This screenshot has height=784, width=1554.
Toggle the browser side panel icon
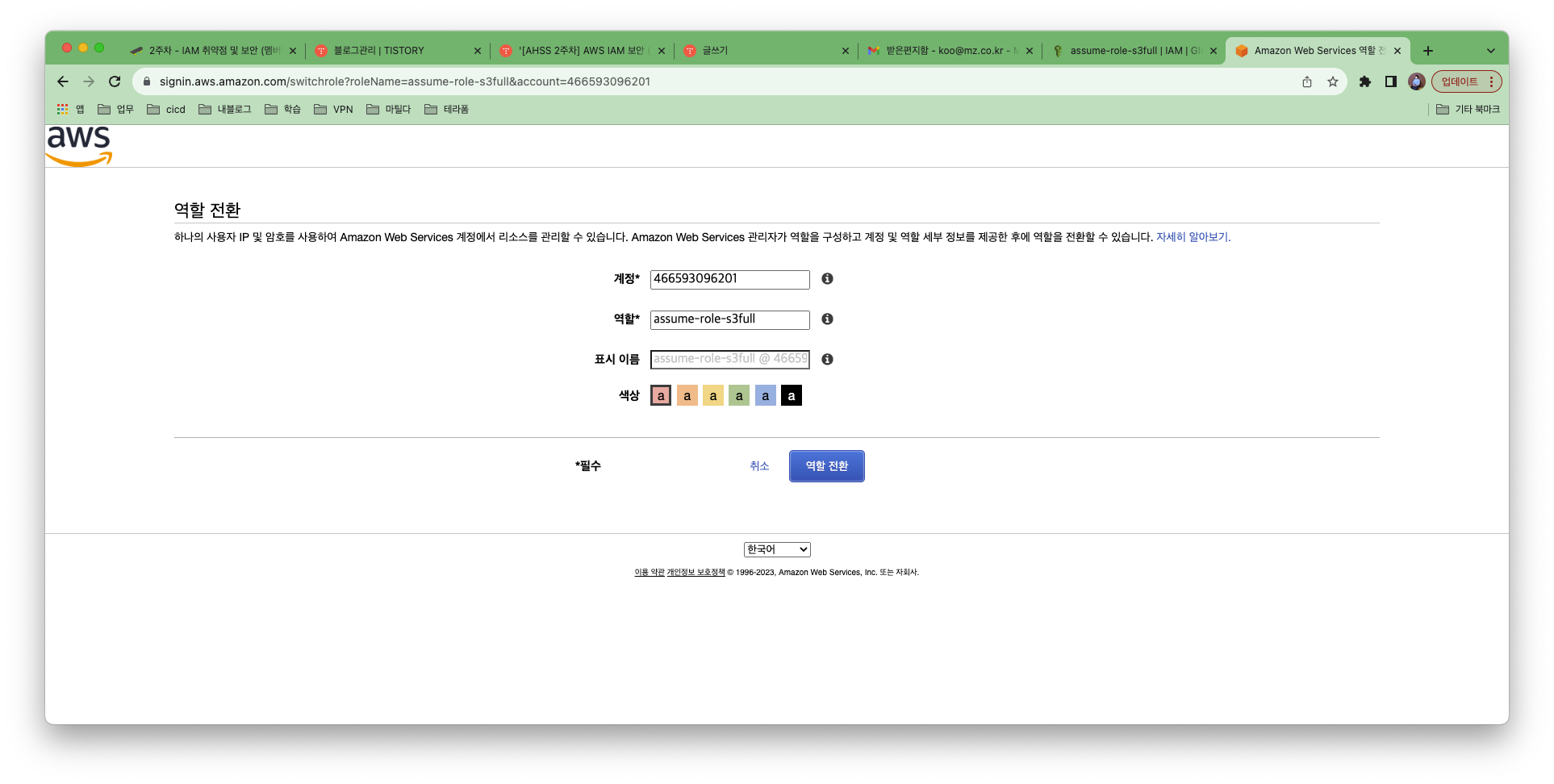tap(1391, 81)
